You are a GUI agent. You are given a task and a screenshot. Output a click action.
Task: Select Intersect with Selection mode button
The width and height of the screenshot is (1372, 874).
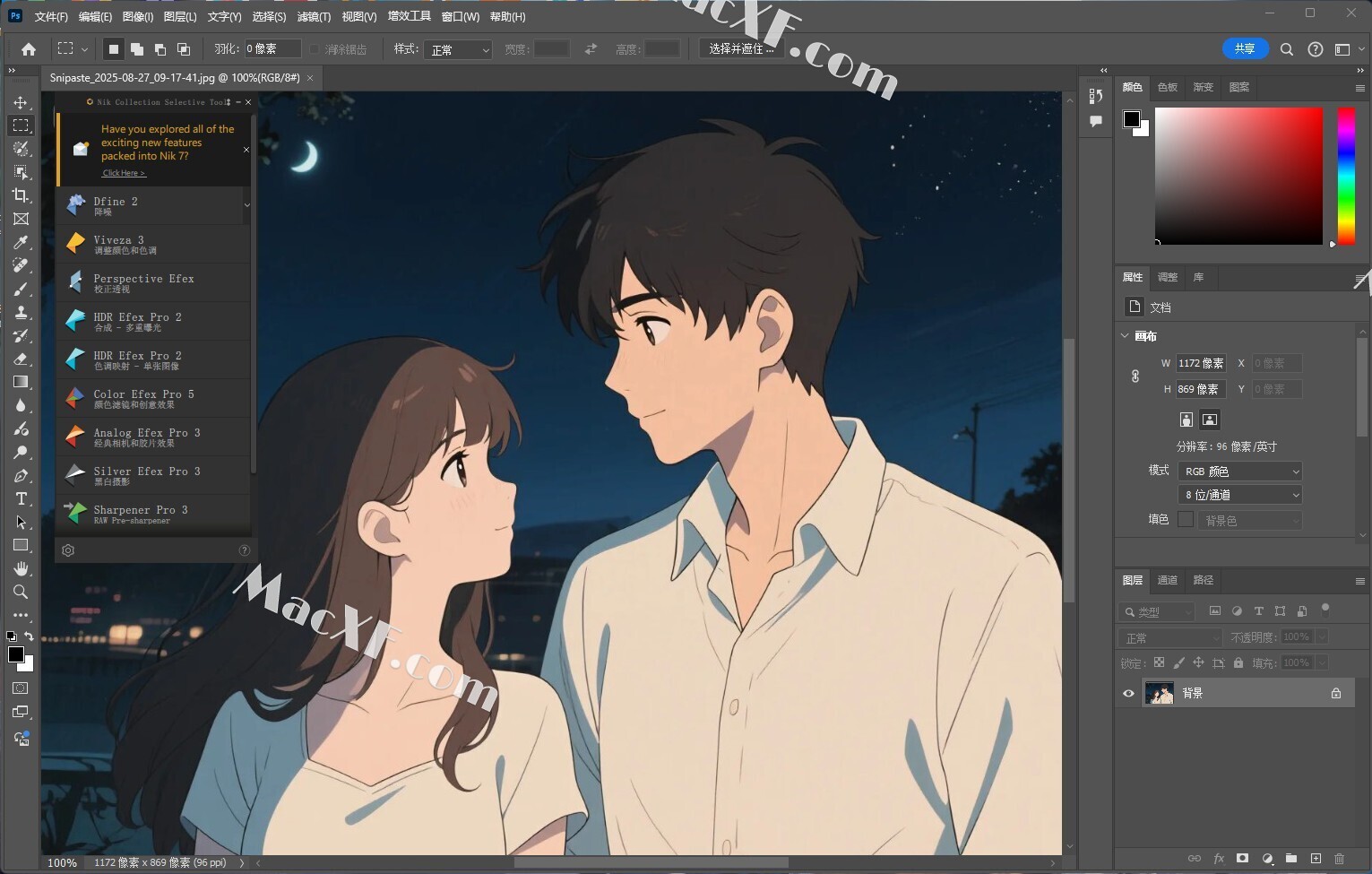183,49
